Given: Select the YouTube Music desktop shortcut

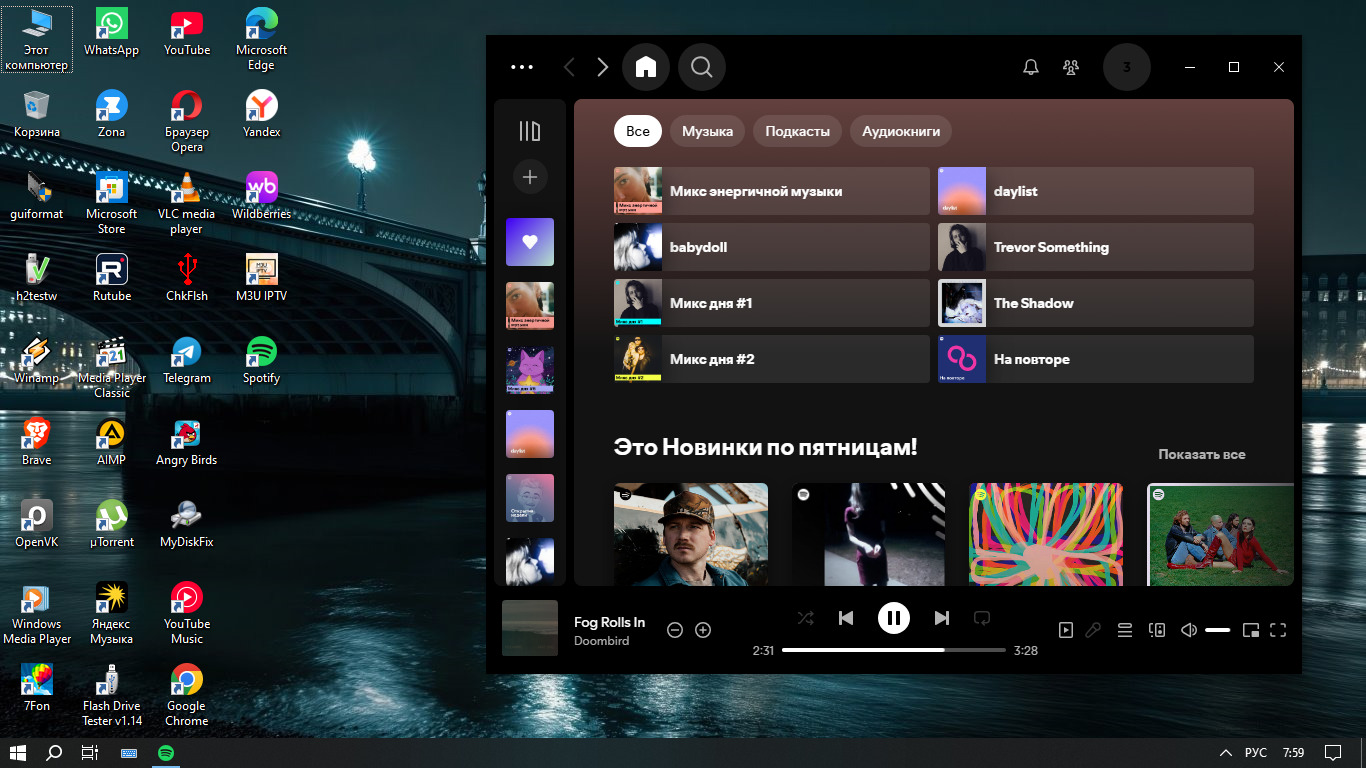Looking at the screenshot, I should click(186, 613).
